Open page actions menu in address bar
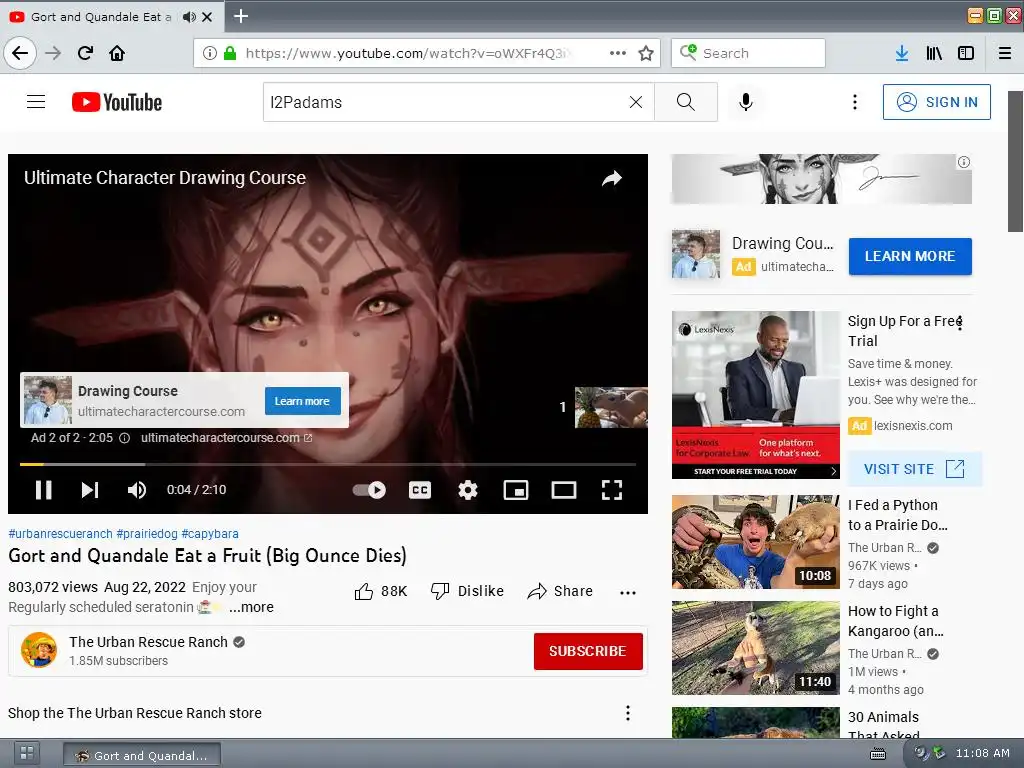The height and width of the screenshot is (768, 1024). 618,53
